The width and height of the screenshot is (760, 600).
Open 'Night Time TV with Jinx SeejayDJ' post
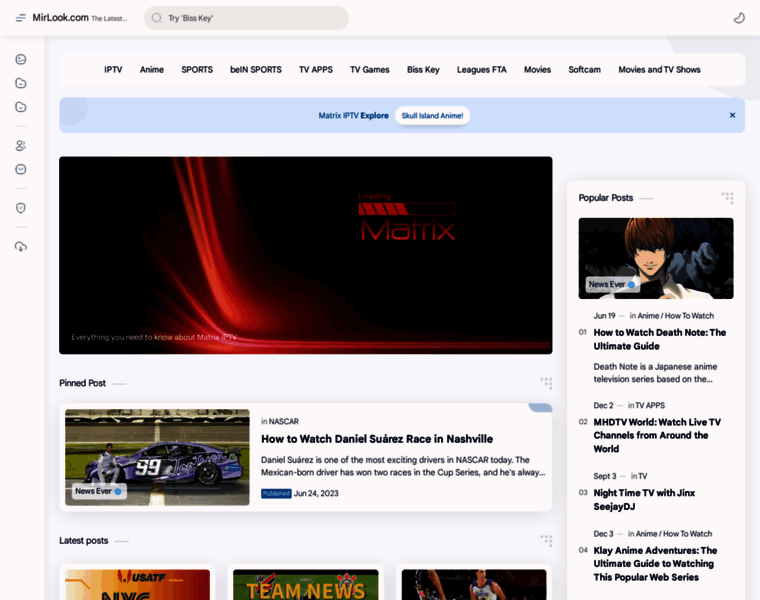tap(644, 500)
